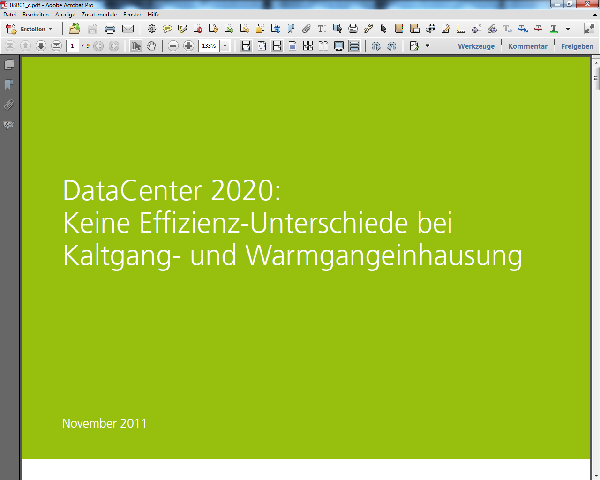Expand the toolbar overflow arrow after the underline tool
The width and height of the screenshot is (600, 480).
pos(568,29)
